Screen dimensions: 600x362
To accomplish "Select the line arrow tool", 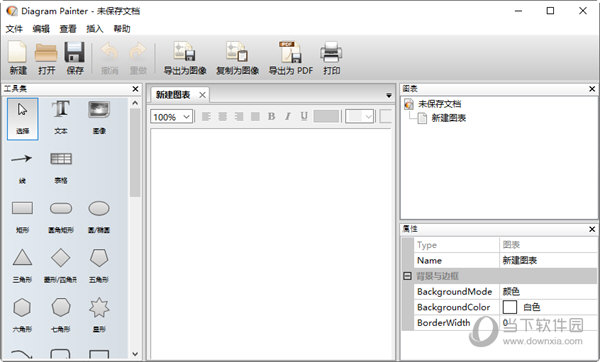I will click(21, 159).
